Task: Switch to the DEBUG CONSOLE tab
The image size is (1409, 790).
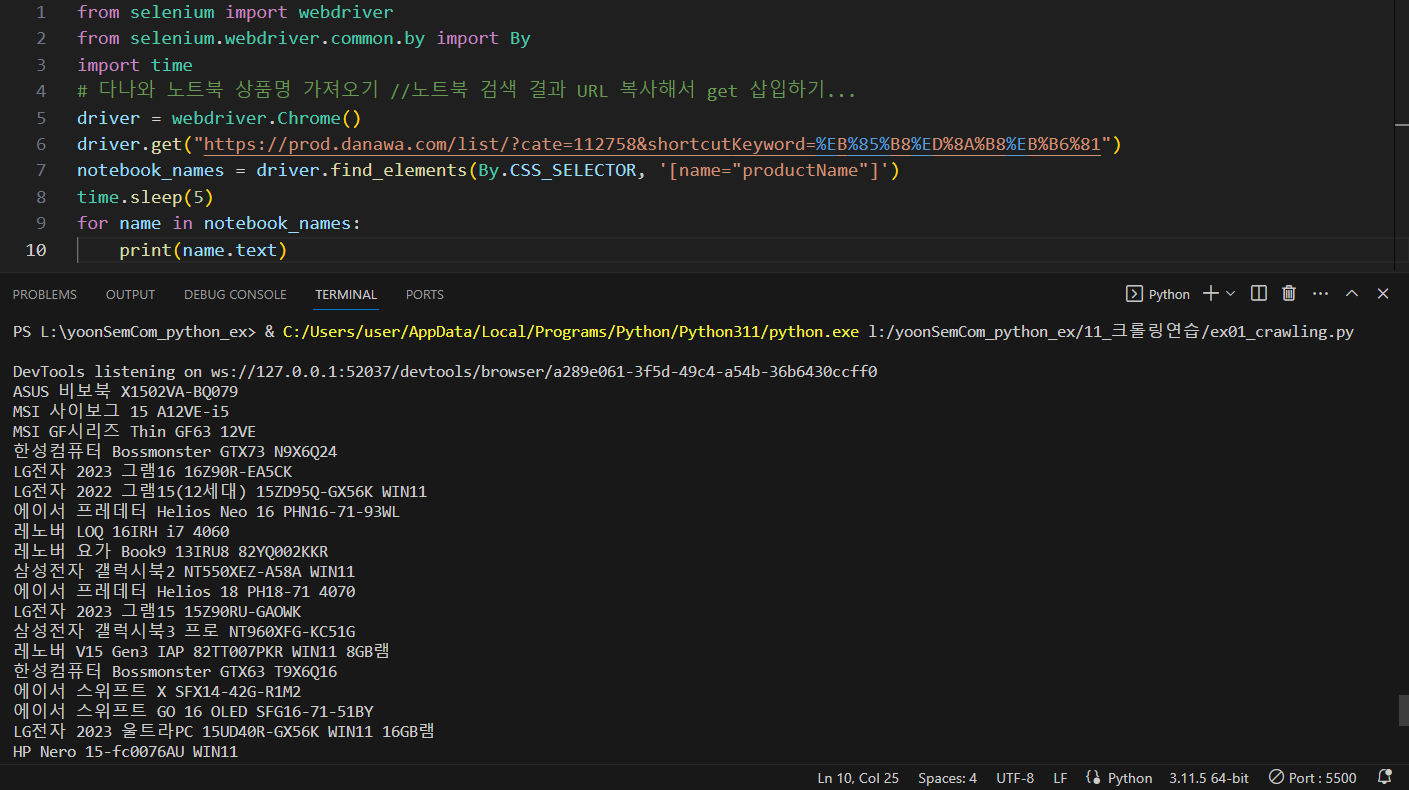Action: [235, 294]
